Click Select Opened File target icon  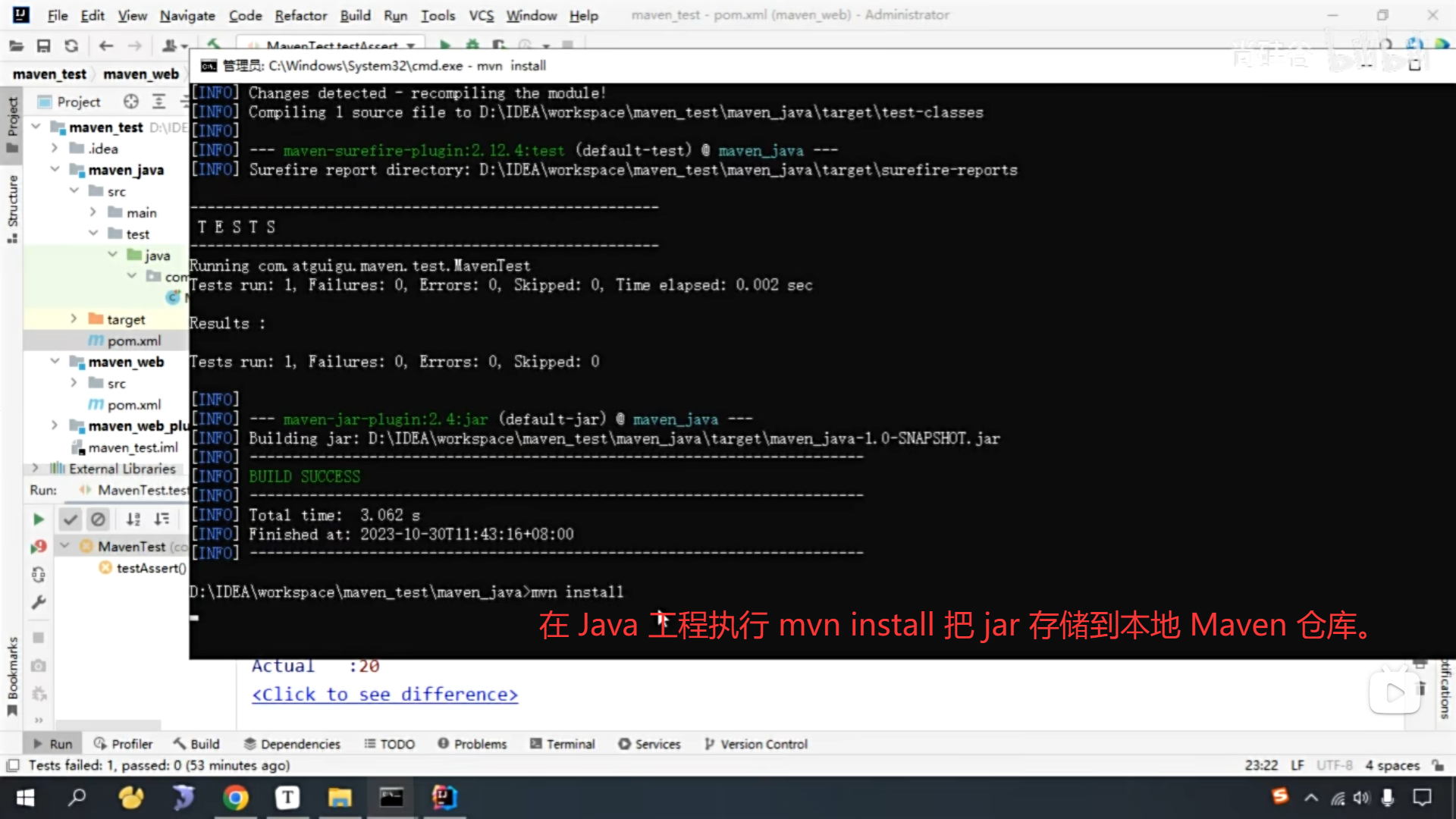tap(131, 102)
